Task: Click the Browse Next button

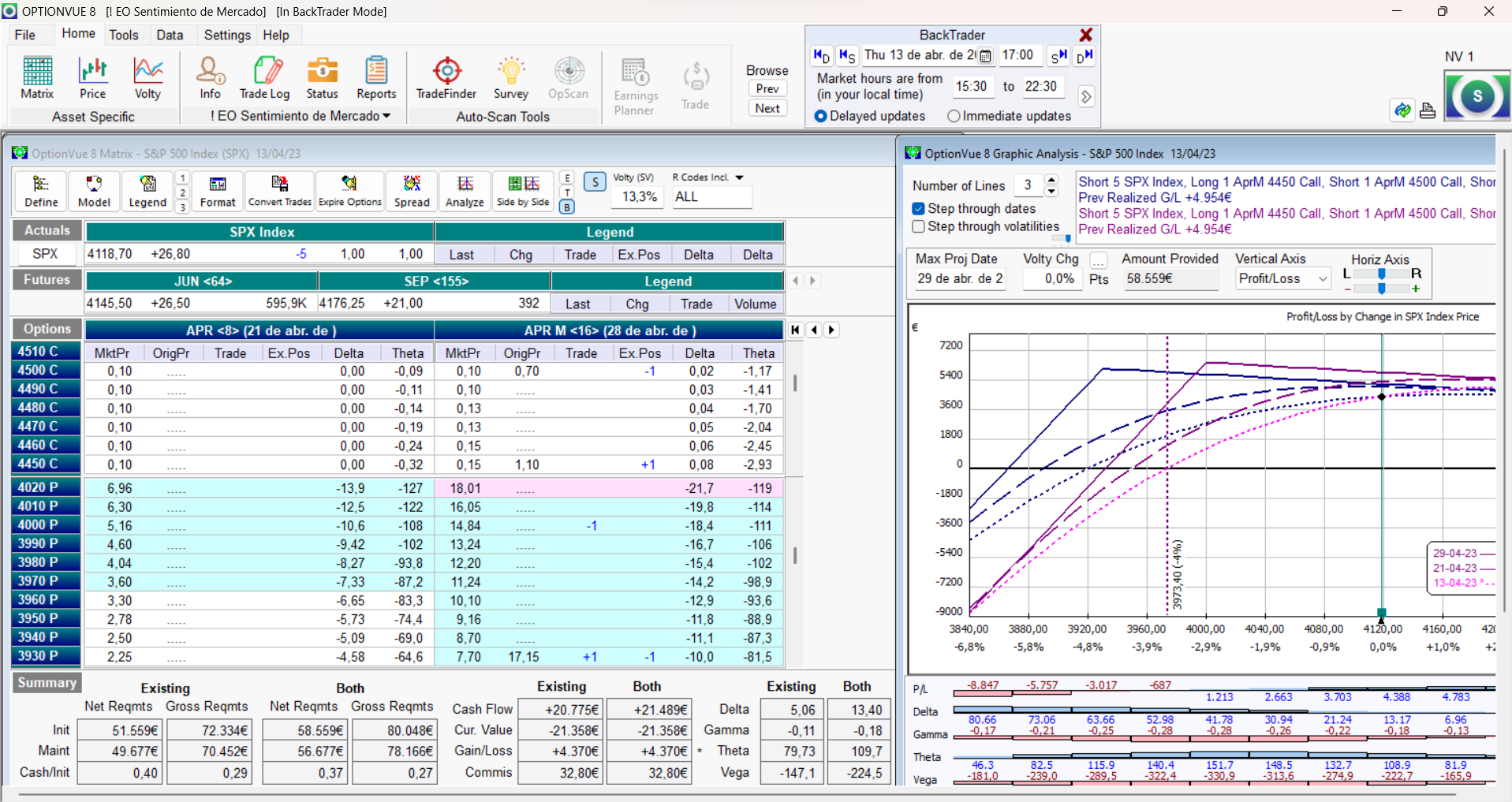Action: (767, 108)
